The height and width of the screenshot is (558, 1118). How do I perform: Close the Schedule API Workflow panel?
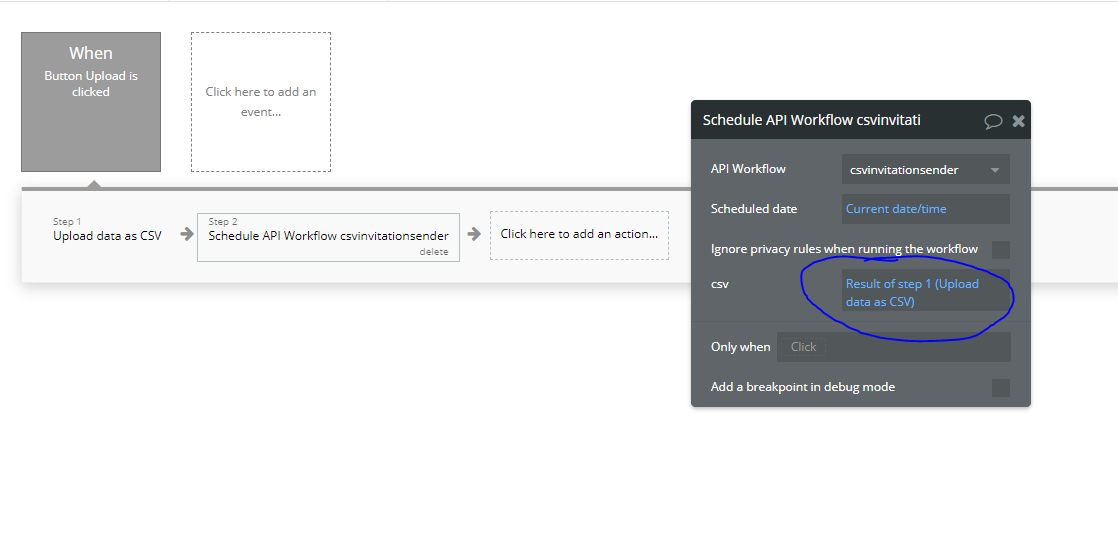(x=1019, y=120)
